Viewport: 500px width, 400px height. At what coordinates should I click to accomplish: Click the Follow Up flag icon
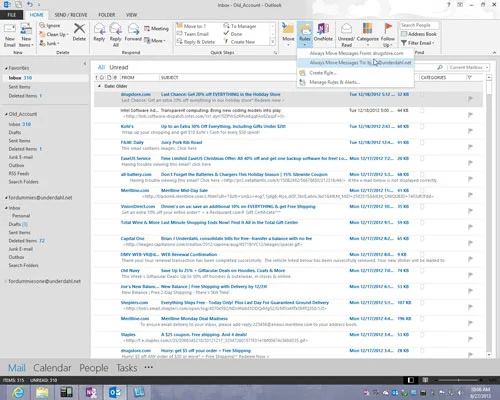coord(388,28)
